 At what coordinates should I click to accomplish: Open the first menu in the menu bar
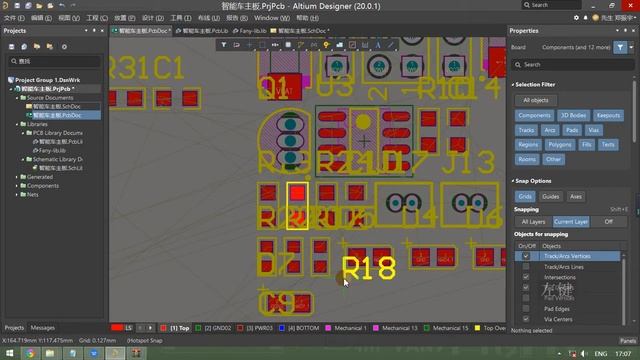[14, 18]
